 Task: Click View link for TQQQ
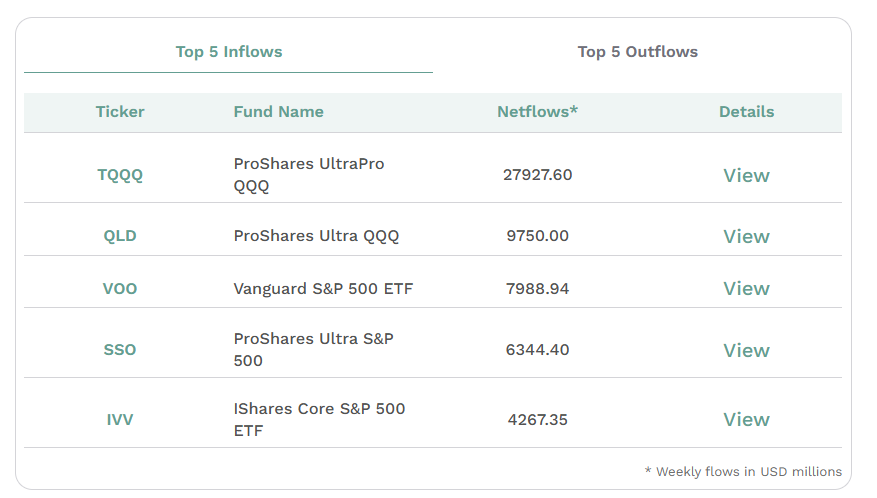pyautogui.click(x=746, y=175)
